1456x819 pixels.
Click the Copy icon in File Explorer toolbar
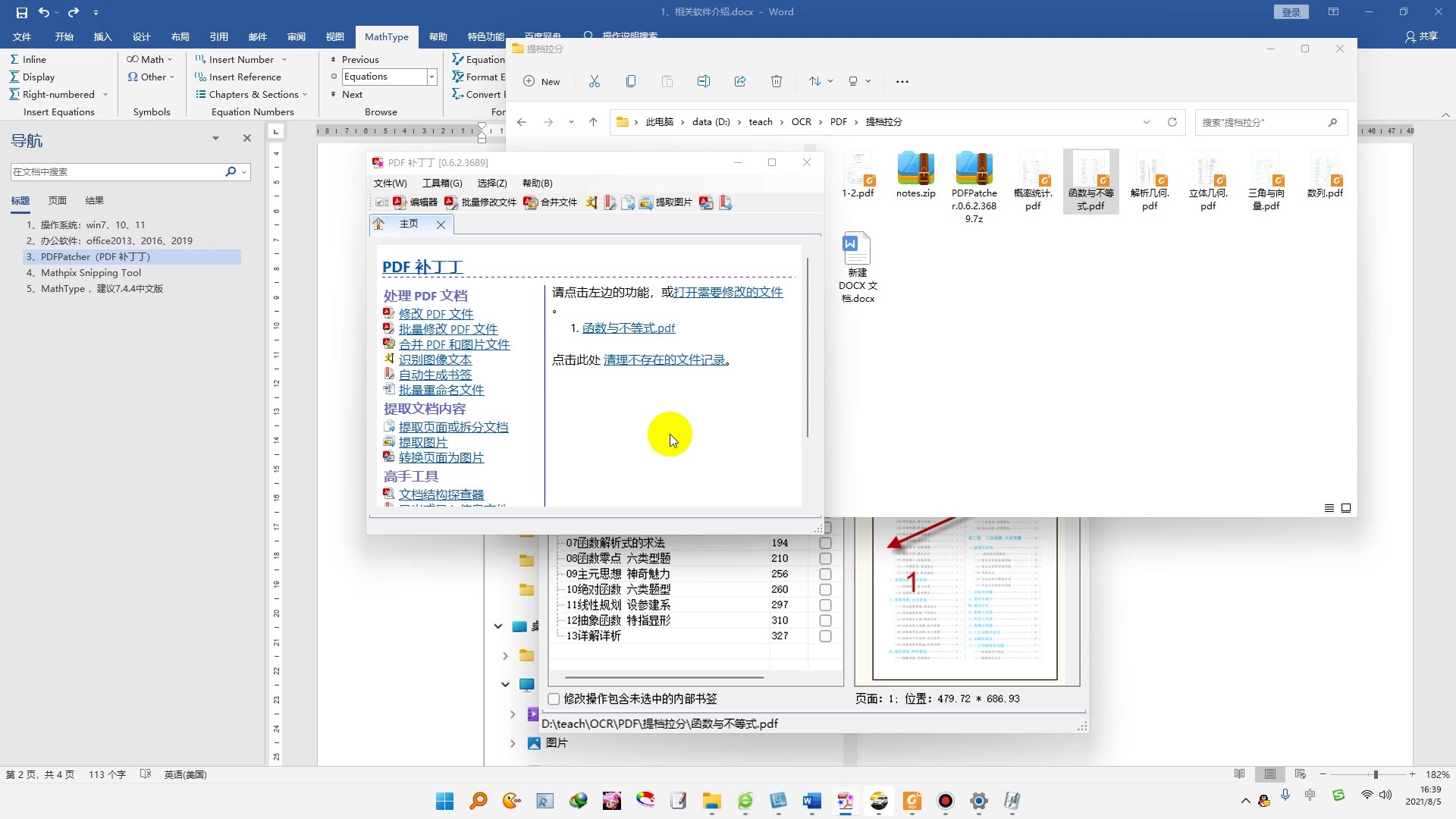pyautogui.click(x=631, y=81)
